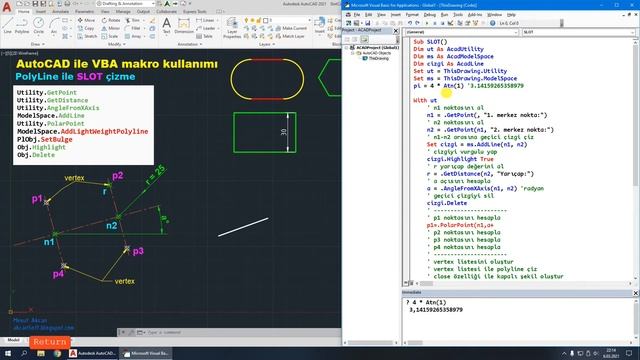The image size is (640, 360).
Task: Click the VBA Help question mark icon
Action: 493,23
